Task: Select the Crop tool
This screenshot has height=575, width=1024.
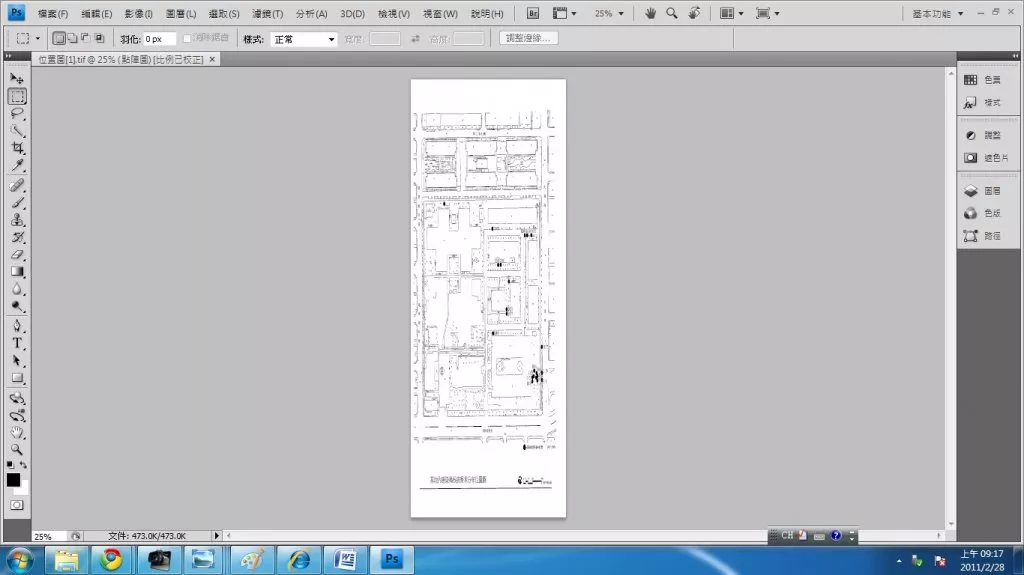Action: 17,148
